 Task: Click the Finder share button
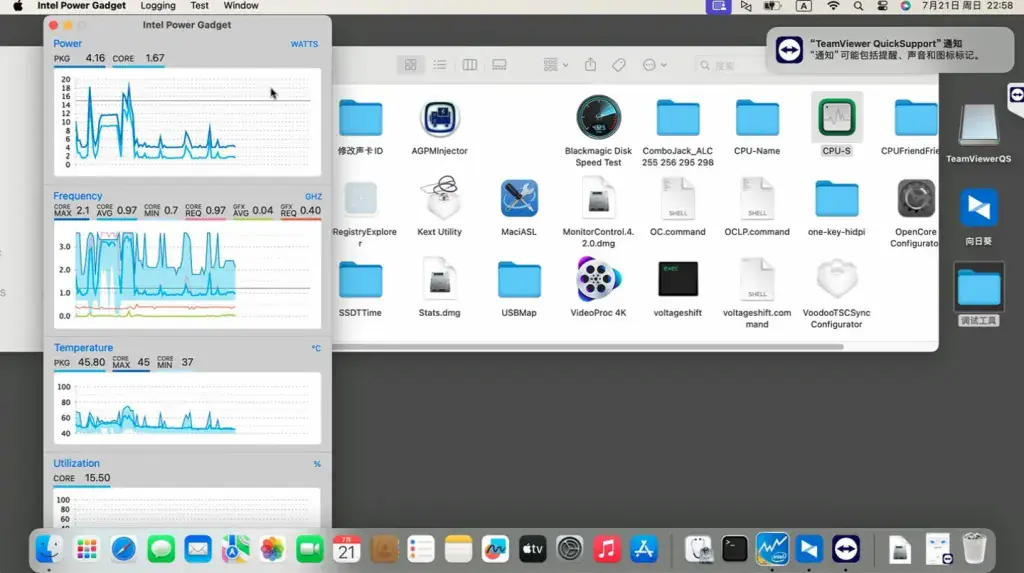coord(590,65)
